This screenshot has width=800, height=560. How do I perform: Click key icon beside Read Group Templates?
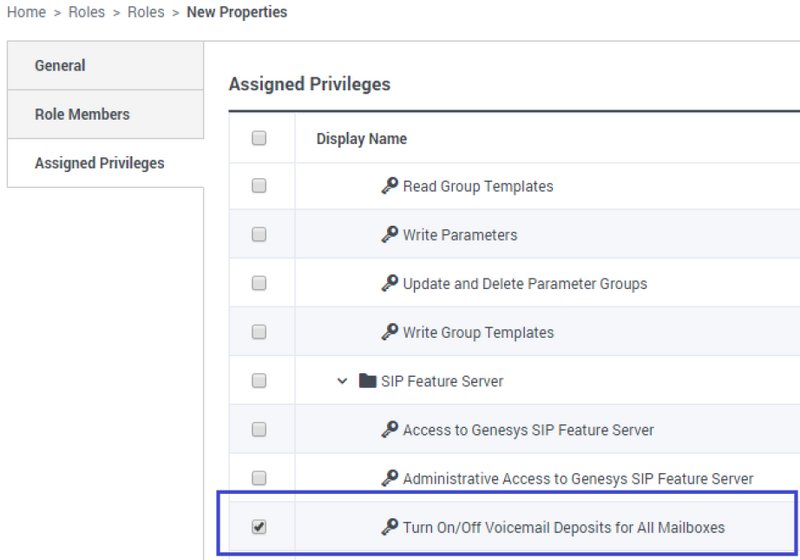coord(390,186)
